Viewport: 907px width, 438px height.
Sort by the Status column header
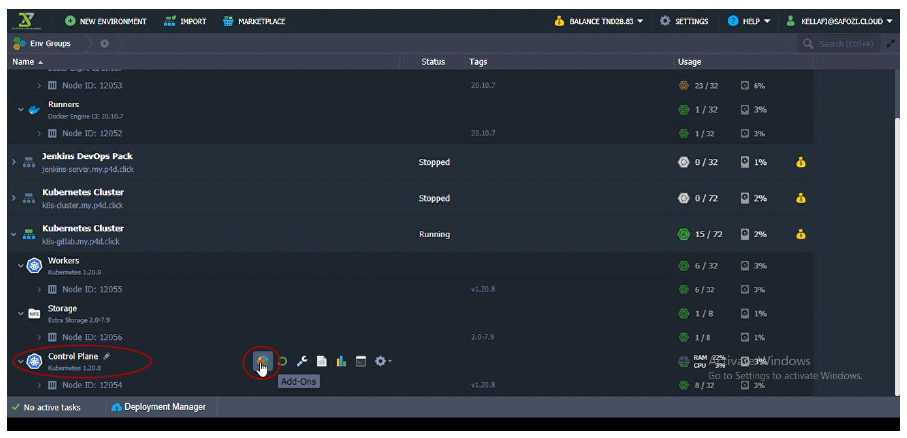tap(433, 62)
